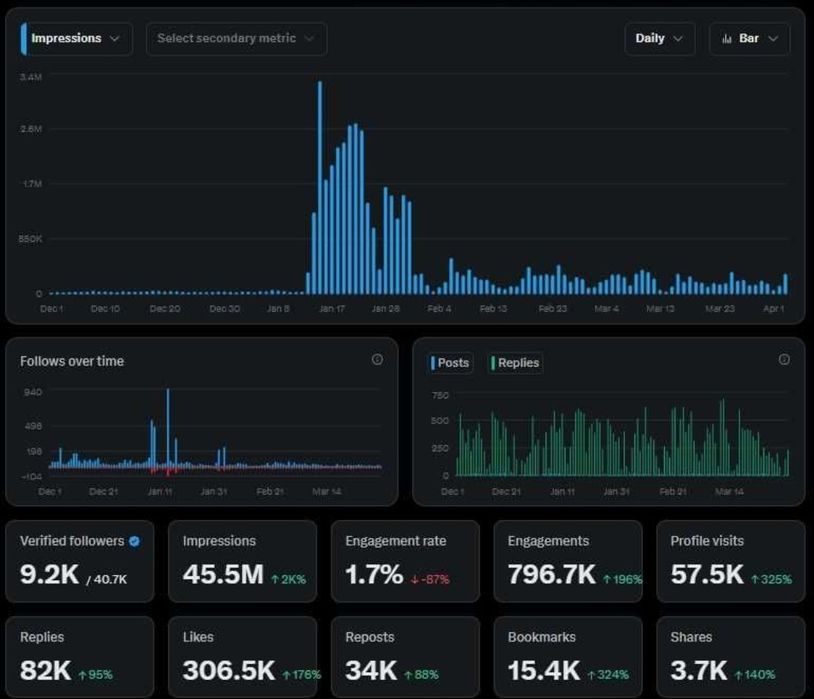Select the Verified followers 9.2K card

point(79,561)
